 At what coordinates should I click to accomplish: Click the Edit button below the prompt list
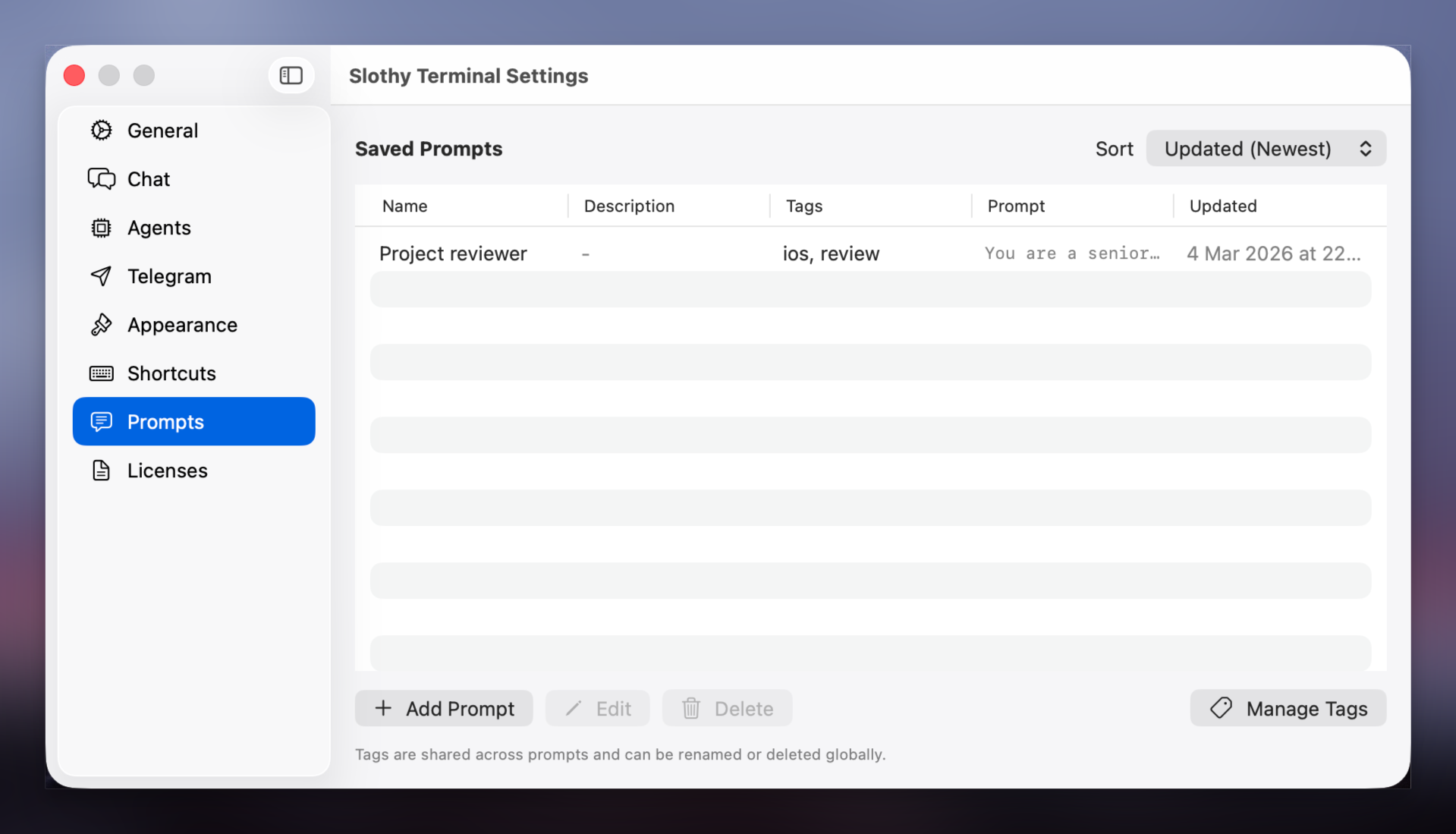click(x=597, y=708)
